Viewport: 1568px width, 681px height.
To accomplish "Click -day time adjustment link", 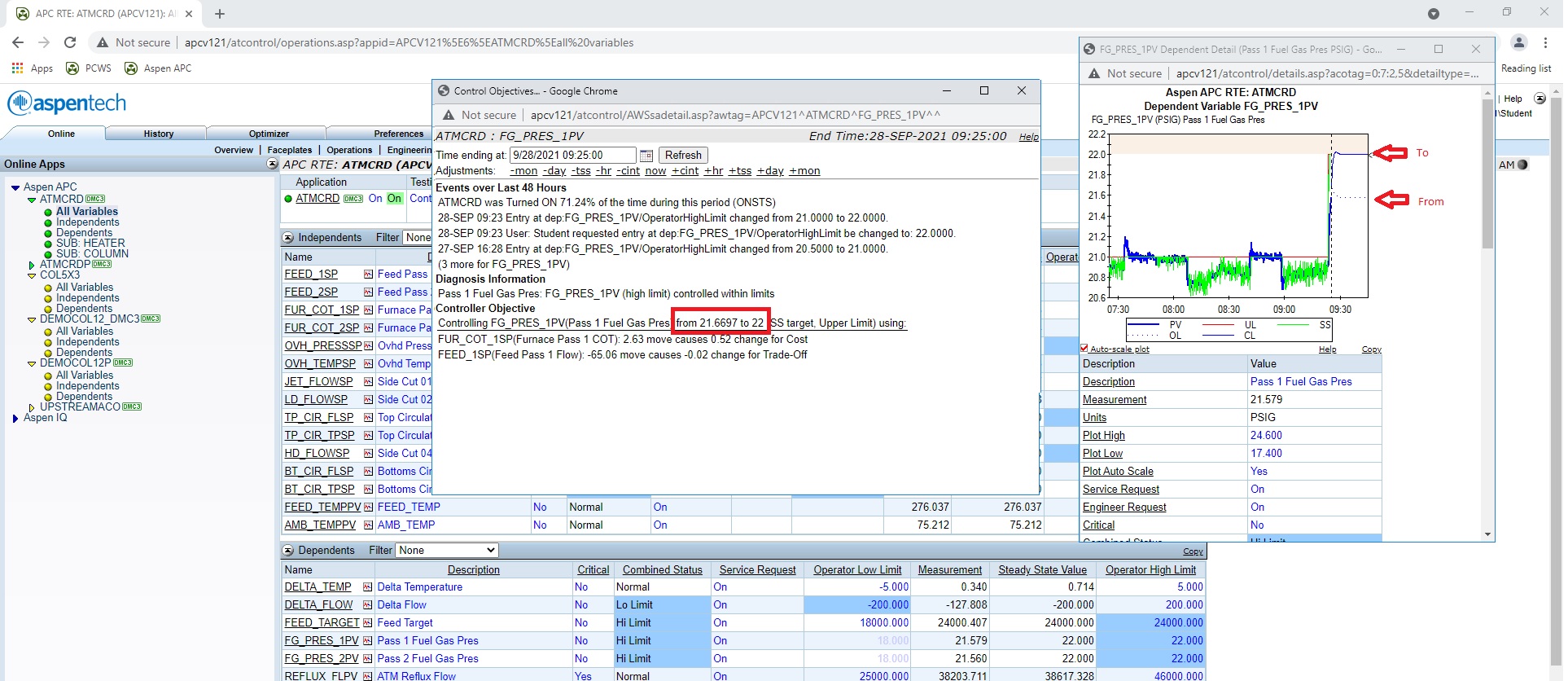I will click(x=554, y=171).
